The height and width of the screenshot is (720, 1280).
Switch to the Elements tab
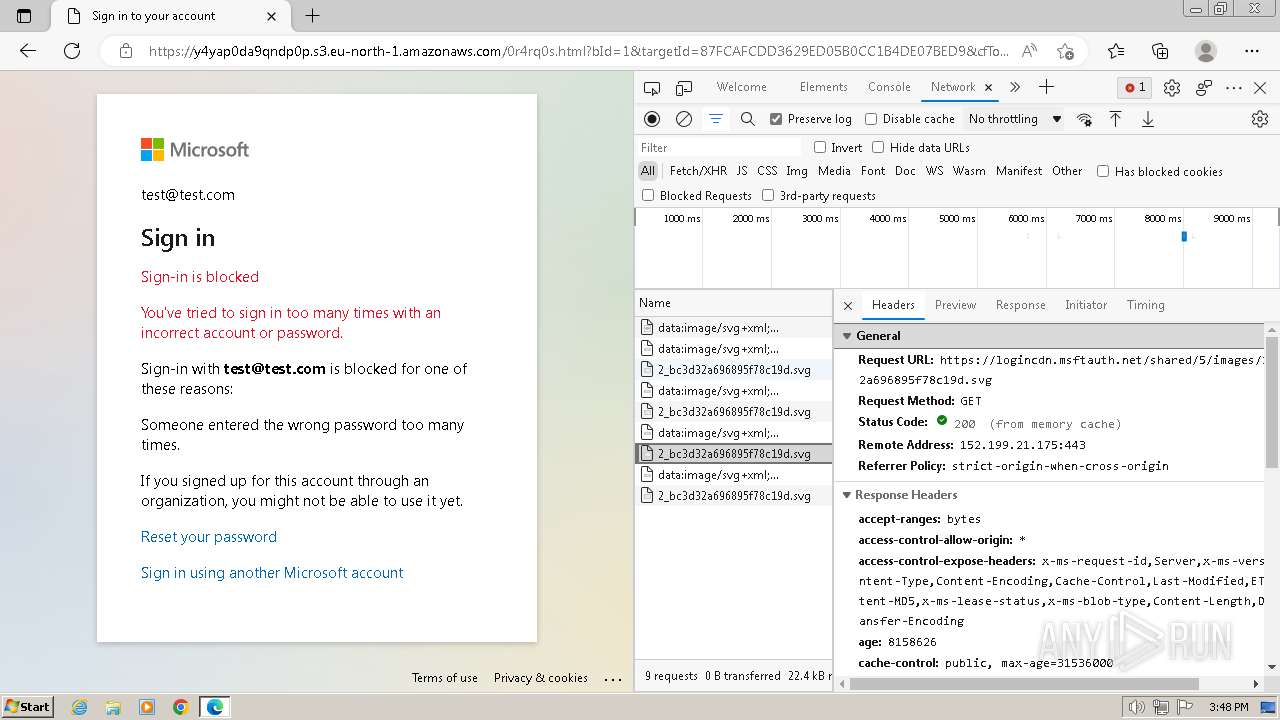pyautogui.click(x=824, y=87)
